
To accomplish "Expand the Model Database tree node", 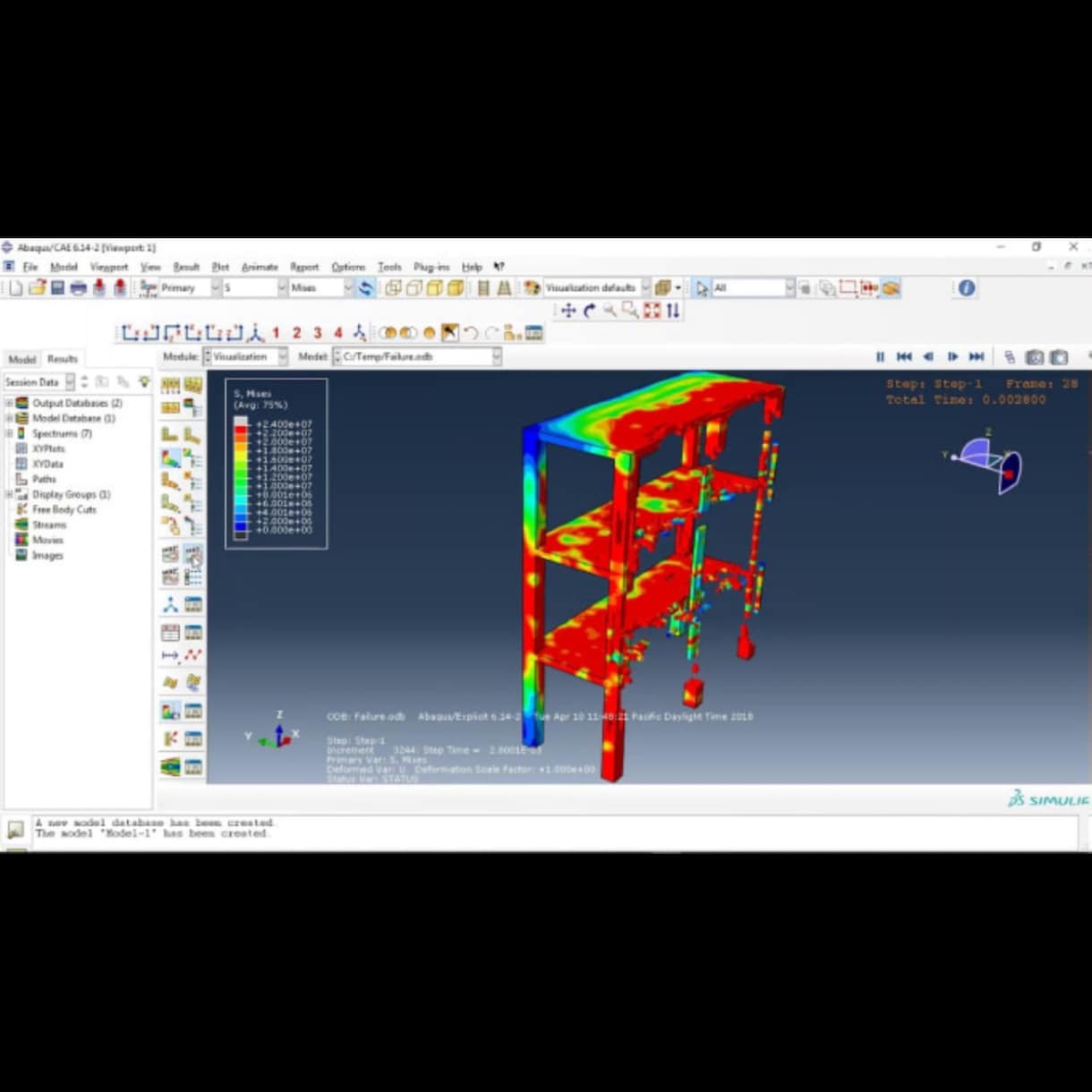I will pyautogui.click(x=10, y=419).
